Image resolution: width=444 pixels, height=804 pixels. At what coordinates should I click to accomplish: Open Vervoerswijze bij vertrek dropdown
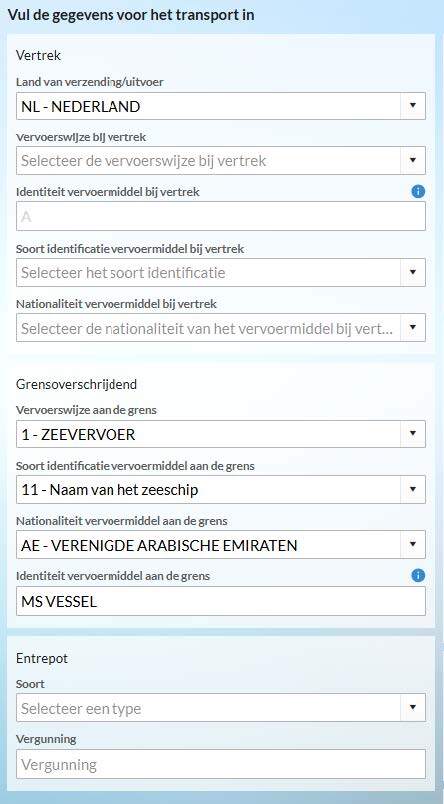click(220, 160)
